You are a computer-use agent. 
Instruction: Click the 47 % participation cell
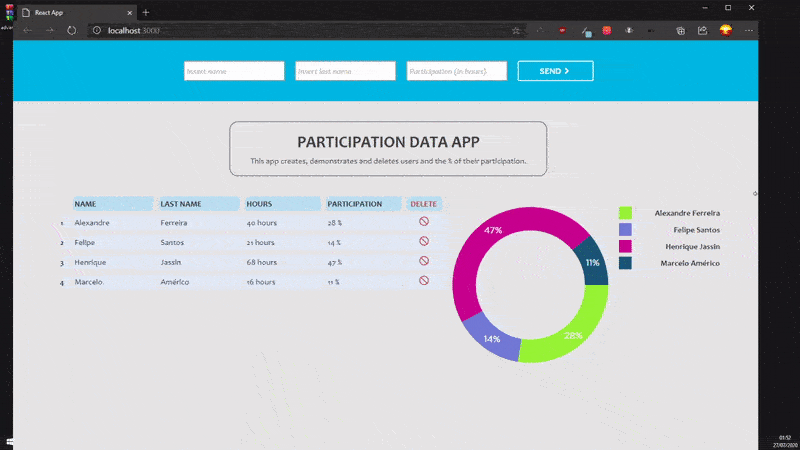pyautogui.click(x=335, y=262)
